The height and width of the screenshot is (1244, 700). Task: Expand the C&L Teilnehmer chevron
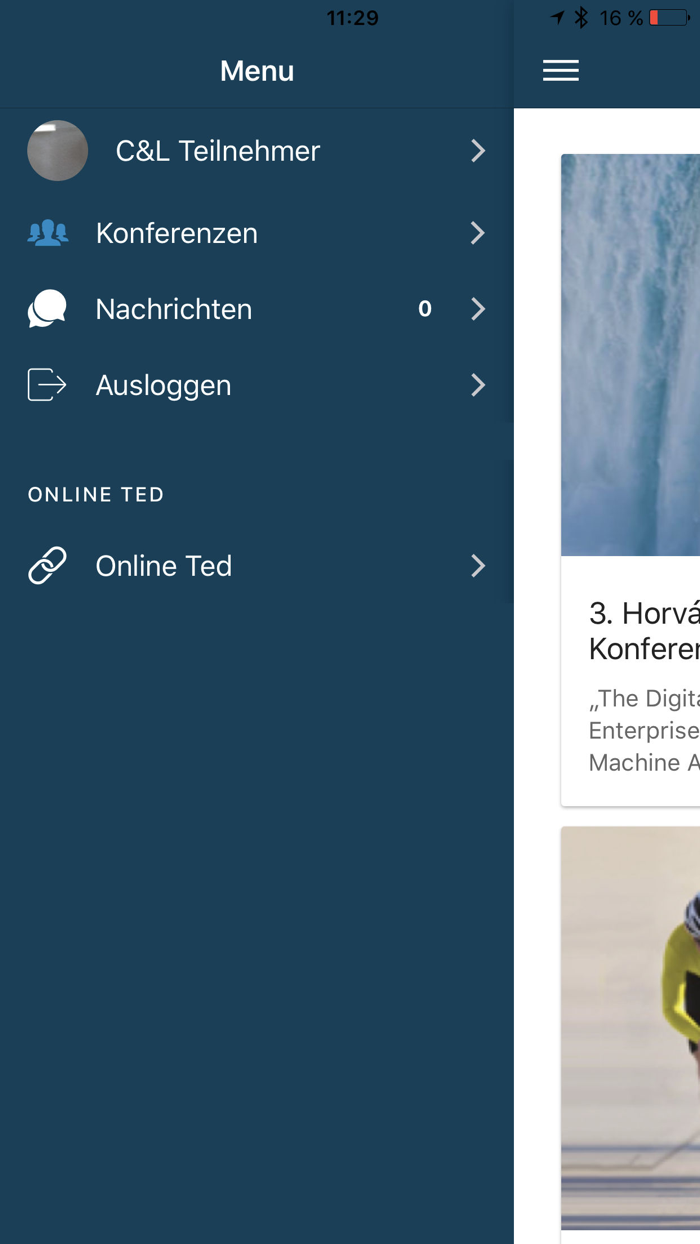pyautogui.click(x=478, y=151)
